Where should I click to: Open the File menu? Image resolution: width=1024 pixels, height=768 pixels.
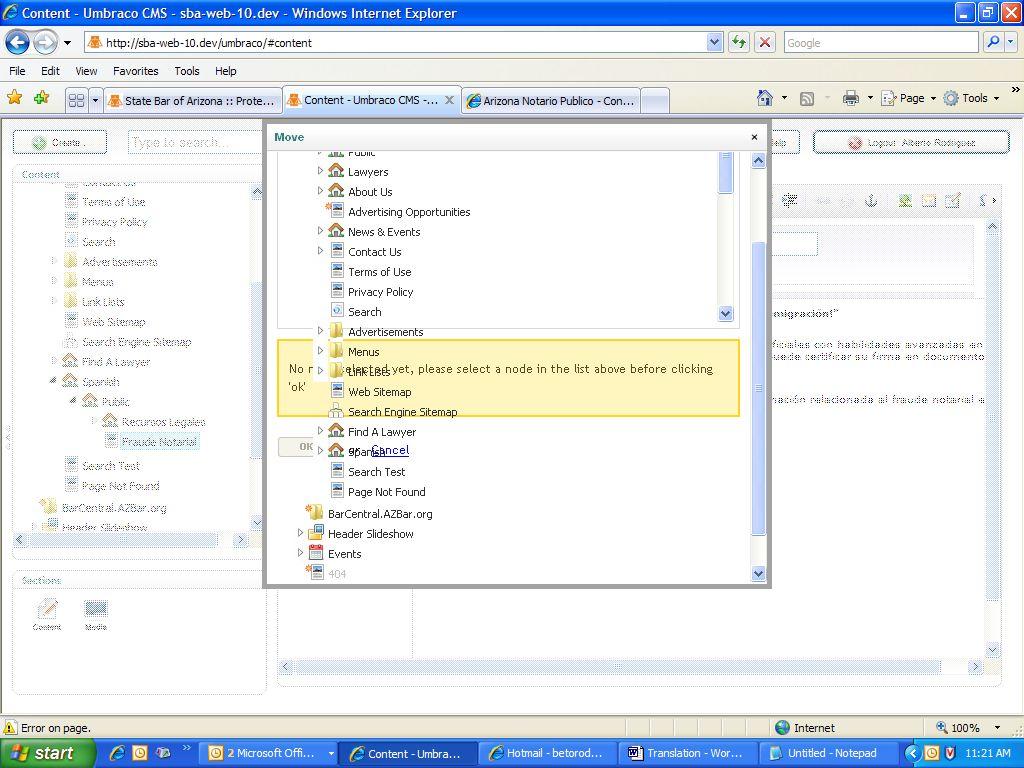[x=17, y=71]
